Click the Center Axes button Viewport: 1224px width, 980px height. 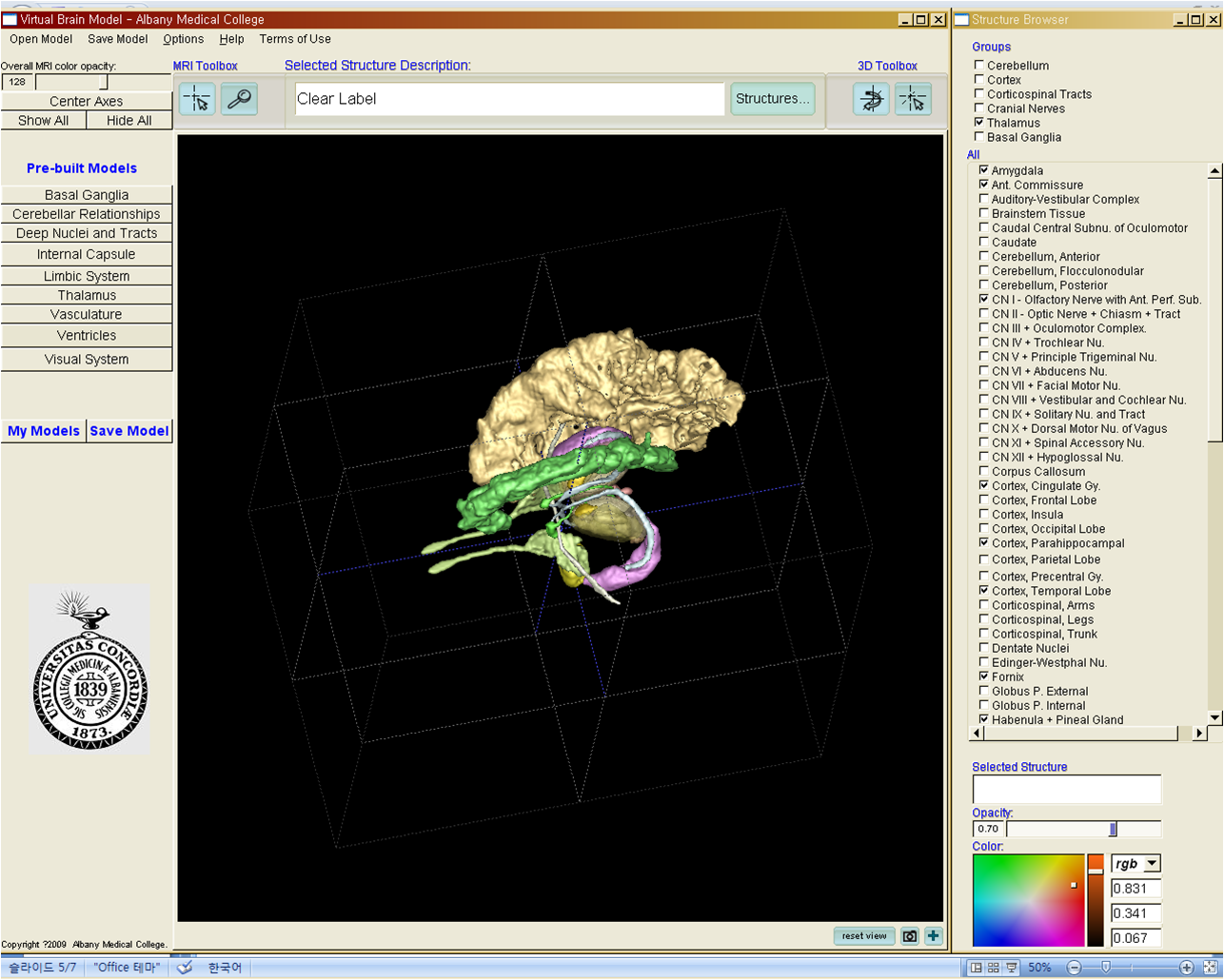click(87, 101)
